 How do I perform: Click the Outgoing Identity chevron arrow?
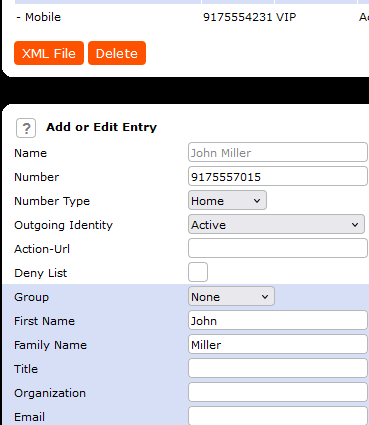point(355,225)
